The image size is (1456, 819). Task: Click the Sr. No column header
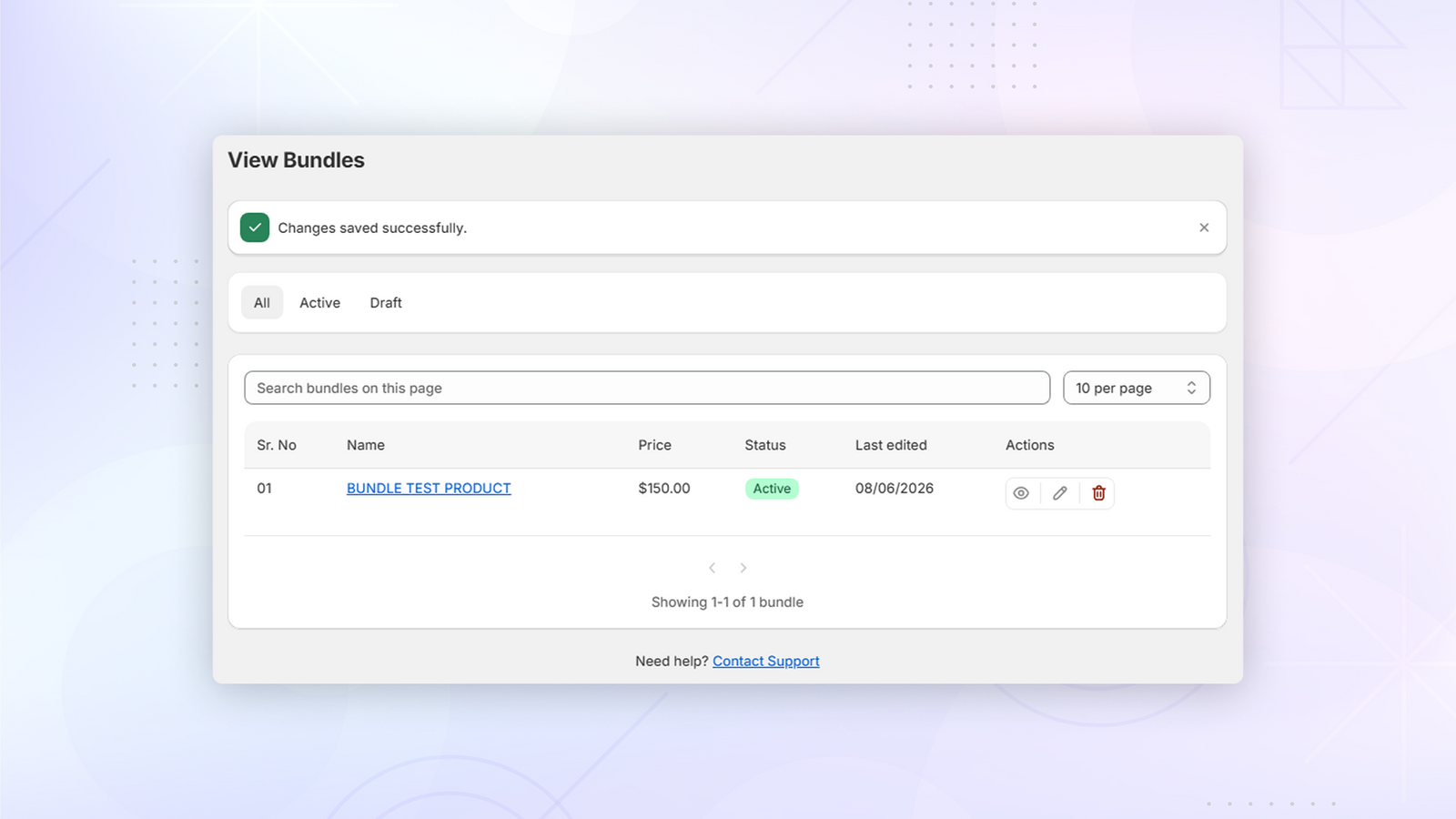277,445
